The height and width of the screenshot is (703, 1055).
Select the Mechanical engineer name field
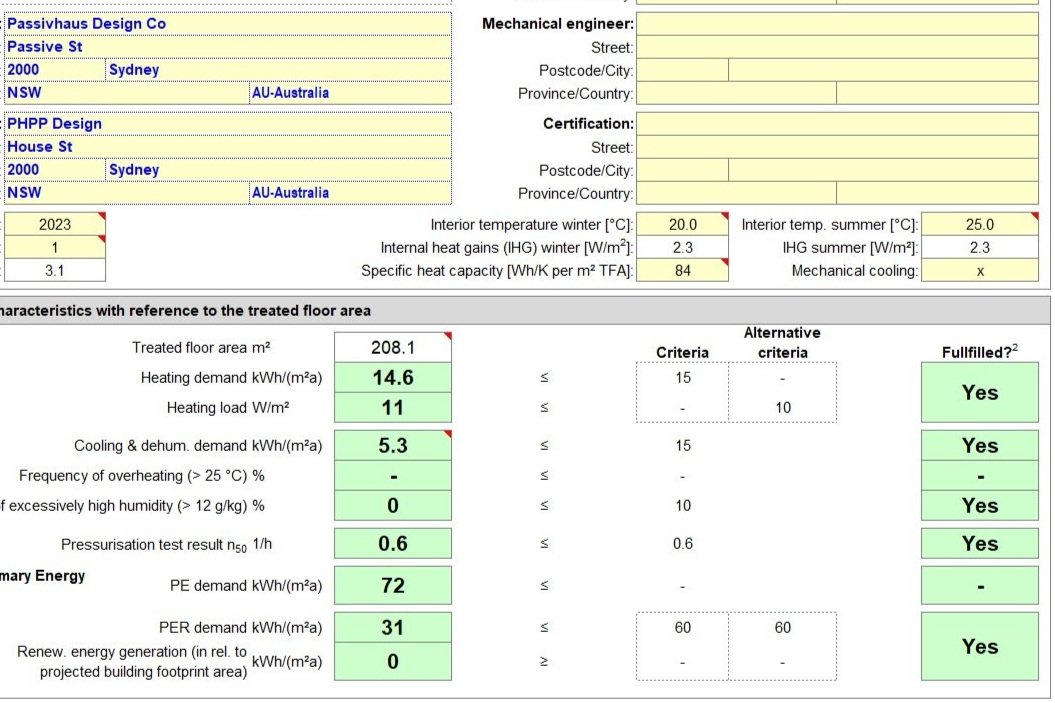pos(837,24)
